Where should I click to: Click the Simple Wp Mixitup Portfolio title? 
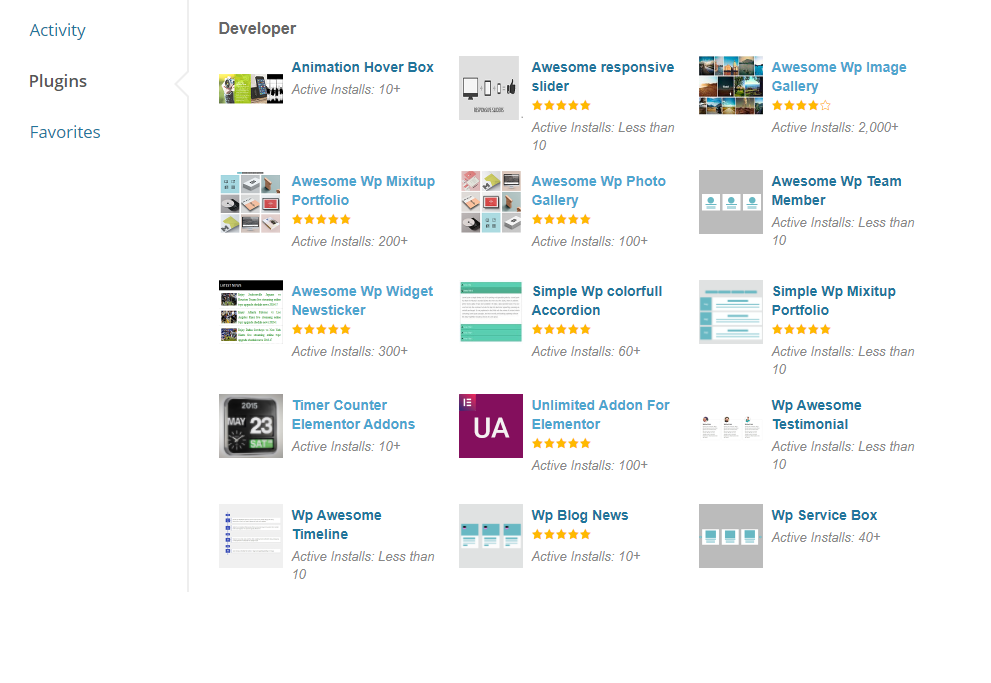tap(833, 300)
